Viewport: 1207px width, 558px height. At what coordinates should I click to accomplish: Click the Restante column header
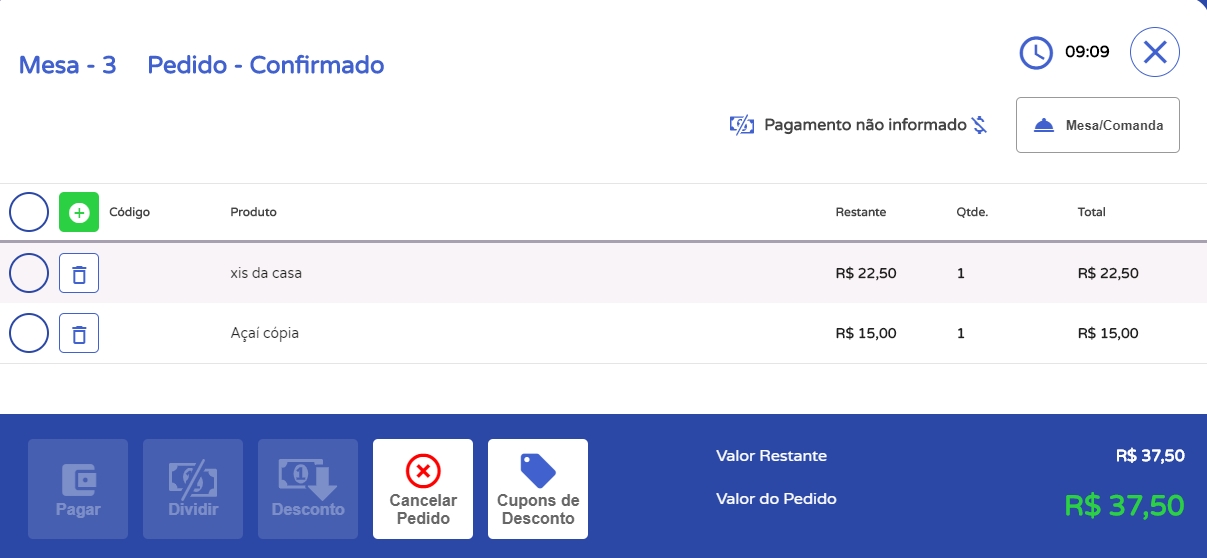coord(860,212)
